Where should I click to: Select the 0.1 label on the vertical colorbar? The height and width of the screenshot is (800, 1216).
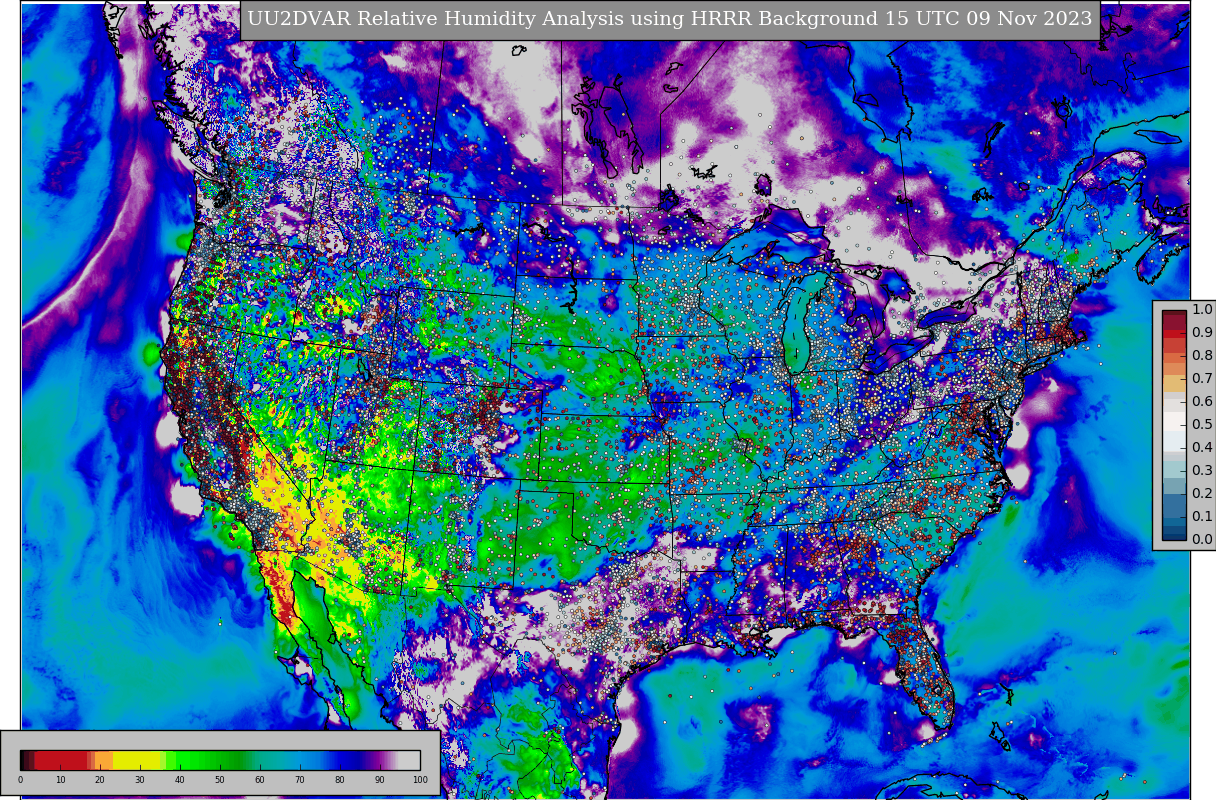(x=1201, y=517)
